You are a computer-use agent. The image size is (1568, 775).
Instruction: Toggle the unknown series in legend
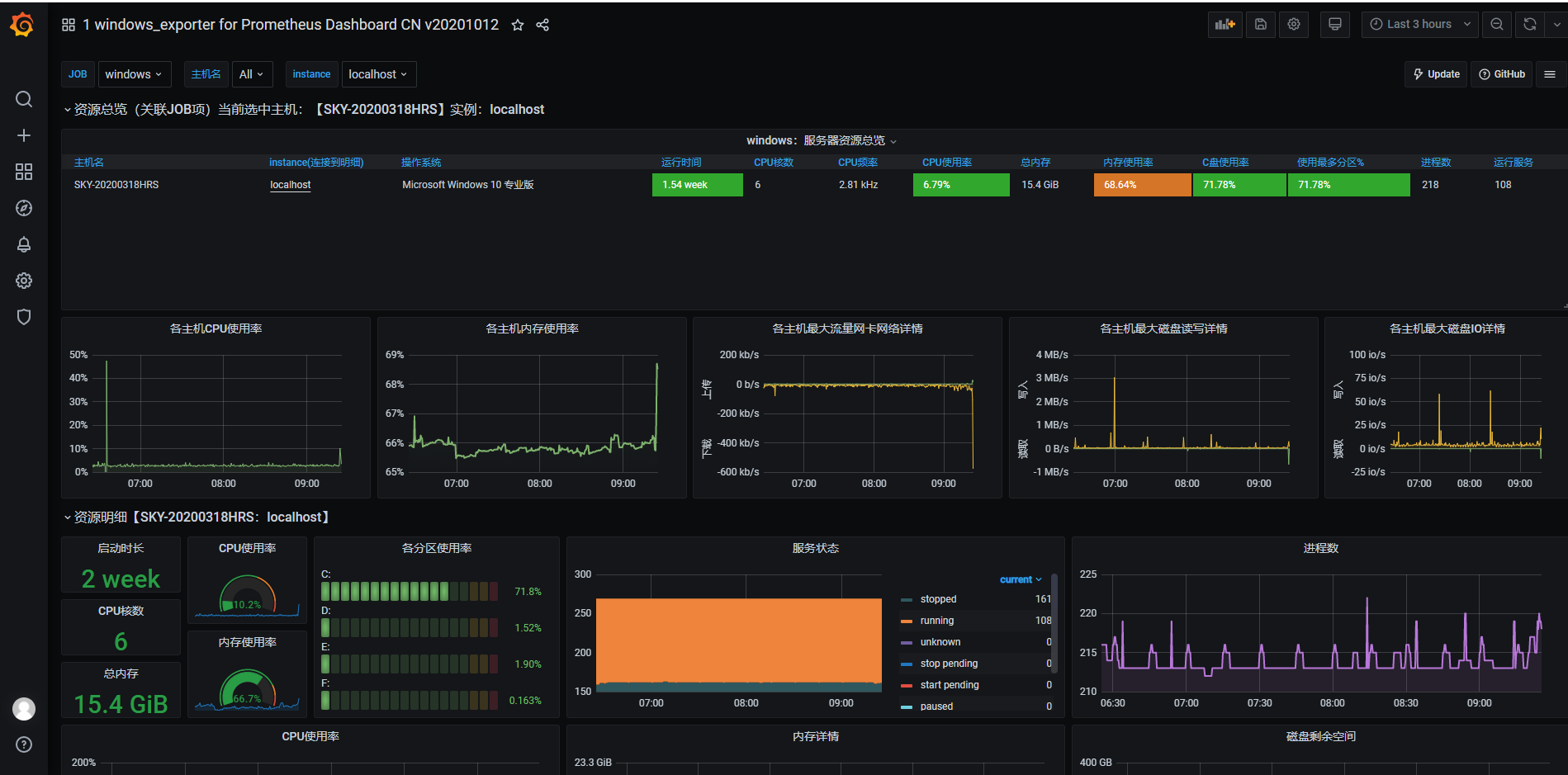coord(940,642)
